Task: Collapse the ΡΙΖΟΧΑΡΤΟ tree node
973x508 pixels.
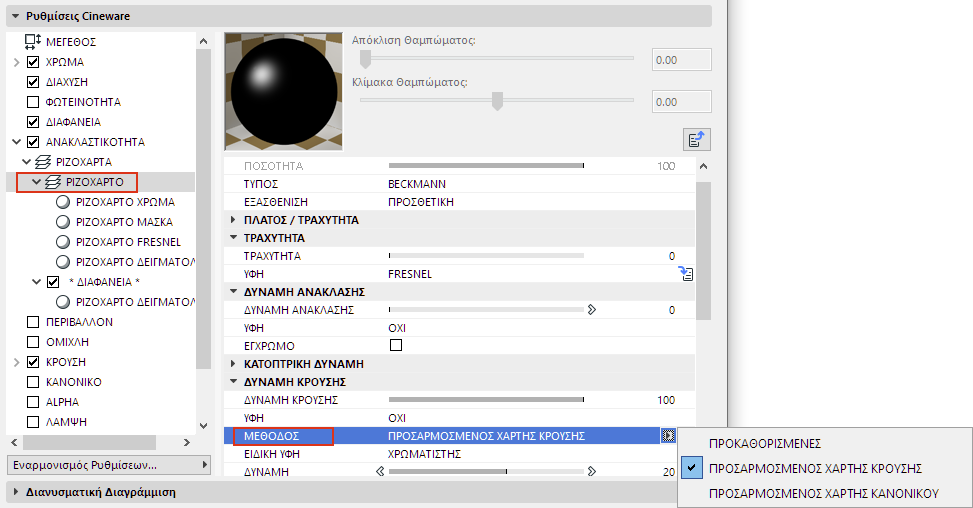Action: coord(37,182)
